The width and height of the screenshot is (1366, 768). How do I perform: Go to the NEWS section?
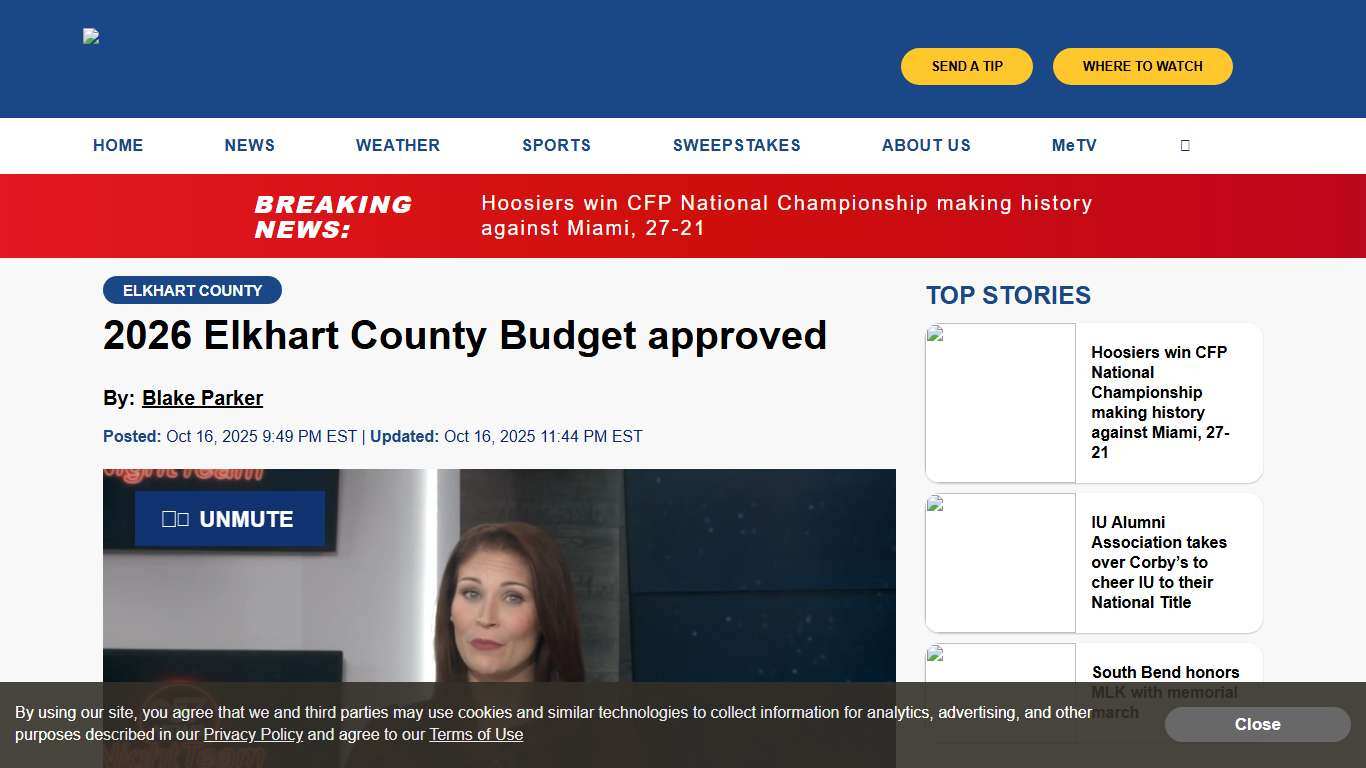249,145
